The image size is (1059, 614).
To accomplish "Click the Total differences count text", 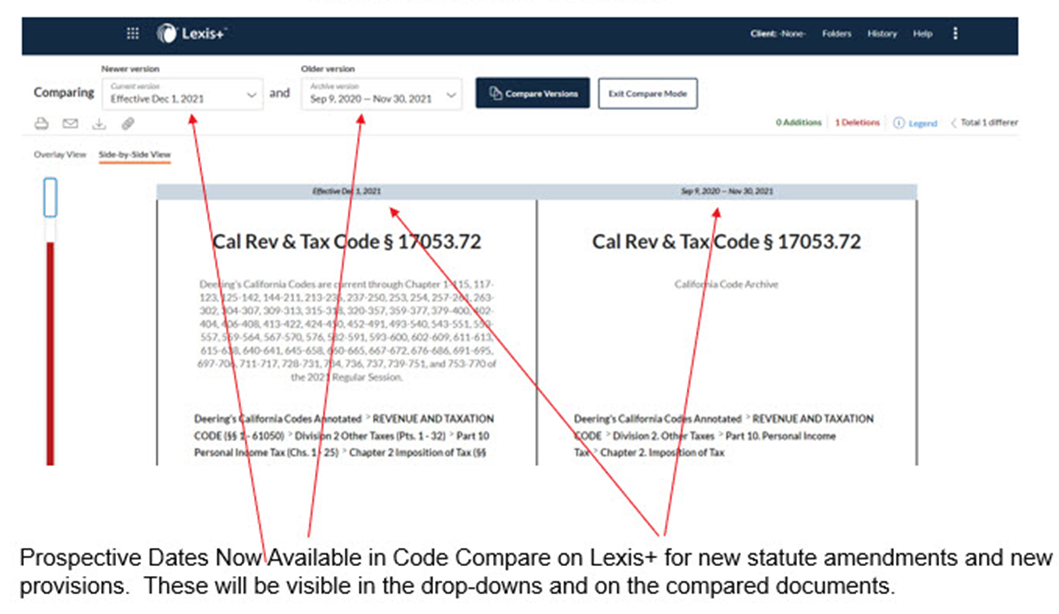I will coord(989,122).
